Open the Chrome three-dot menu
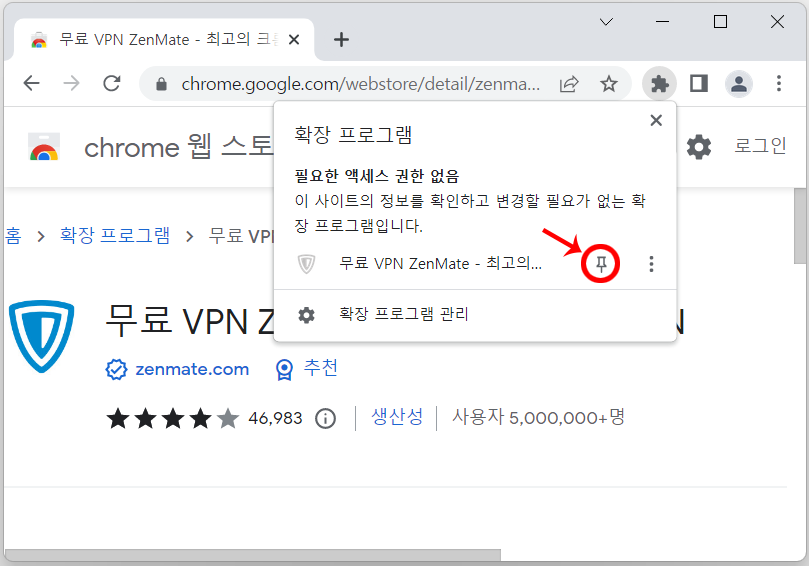809x566 pixels. 779,84
